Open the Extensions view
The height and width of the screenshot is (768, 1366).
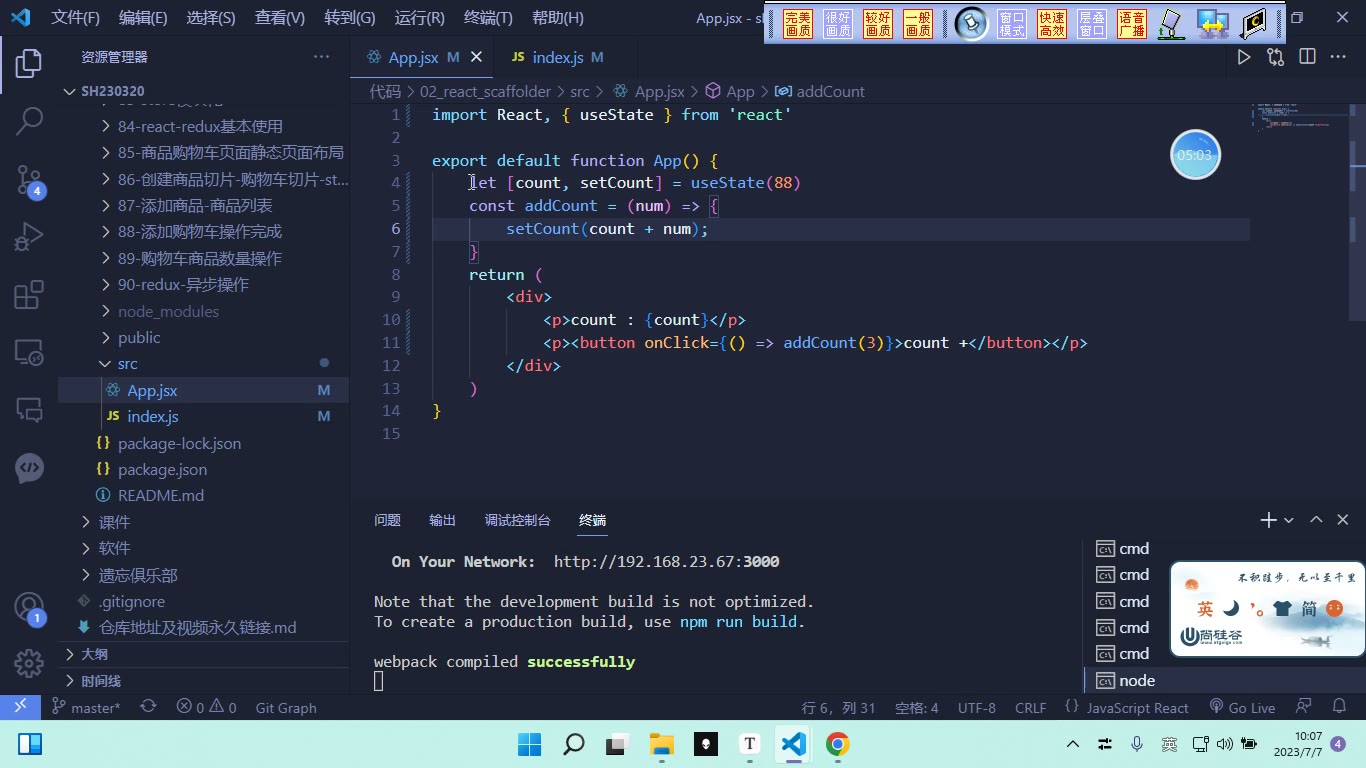tap(29, 295)
